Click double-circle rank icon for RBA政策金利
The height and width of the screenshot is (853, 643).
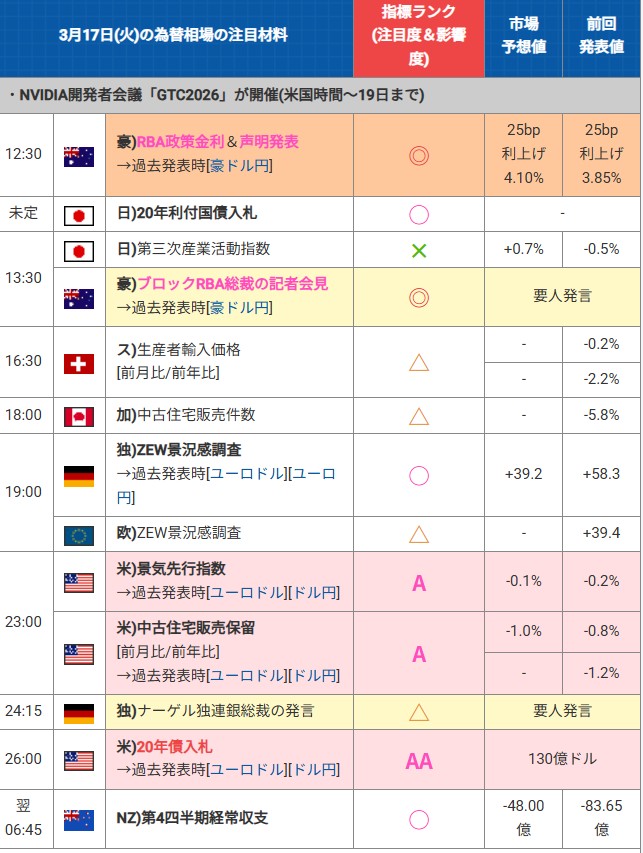pos(419,155)
